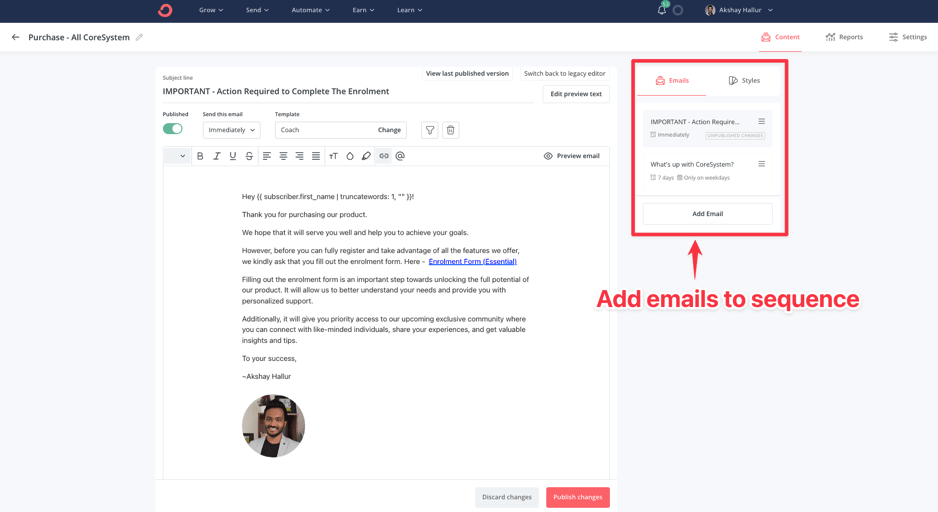Open the text color droplet tool
The height and width of the screenshot is (512, 938).
pos(350,156)
